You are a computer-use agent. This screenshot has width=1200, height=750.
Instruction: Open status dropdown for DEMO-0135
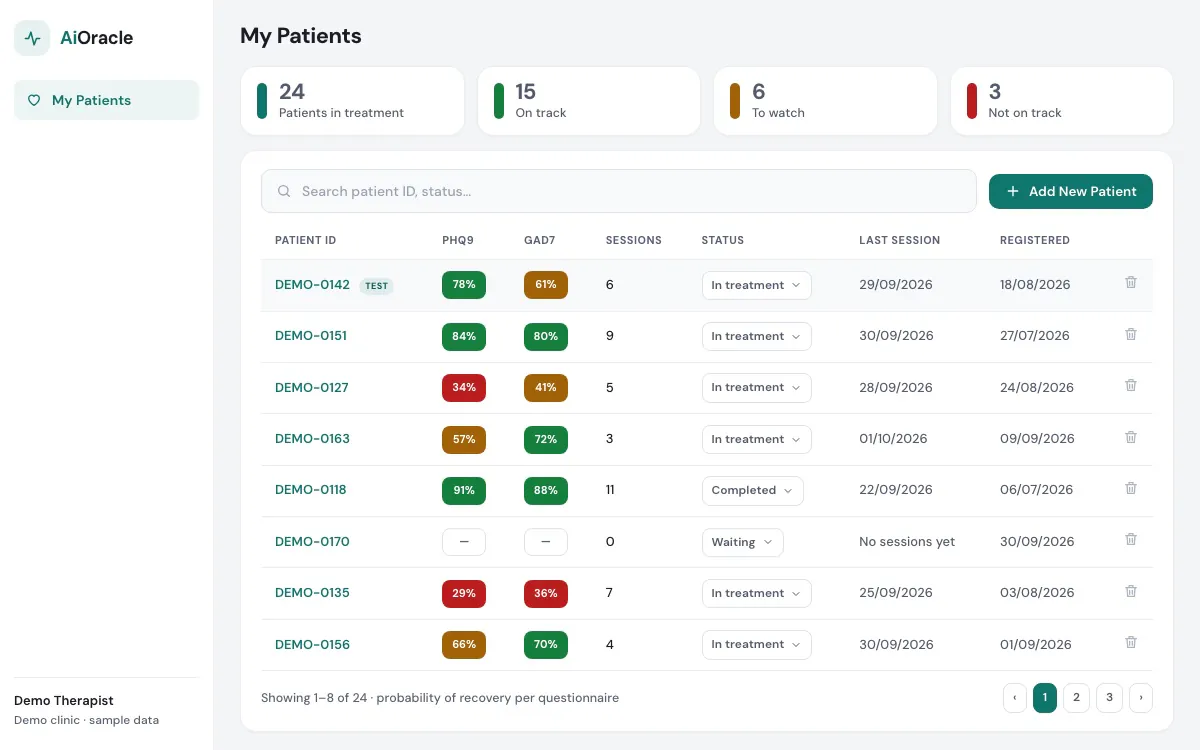756,593
